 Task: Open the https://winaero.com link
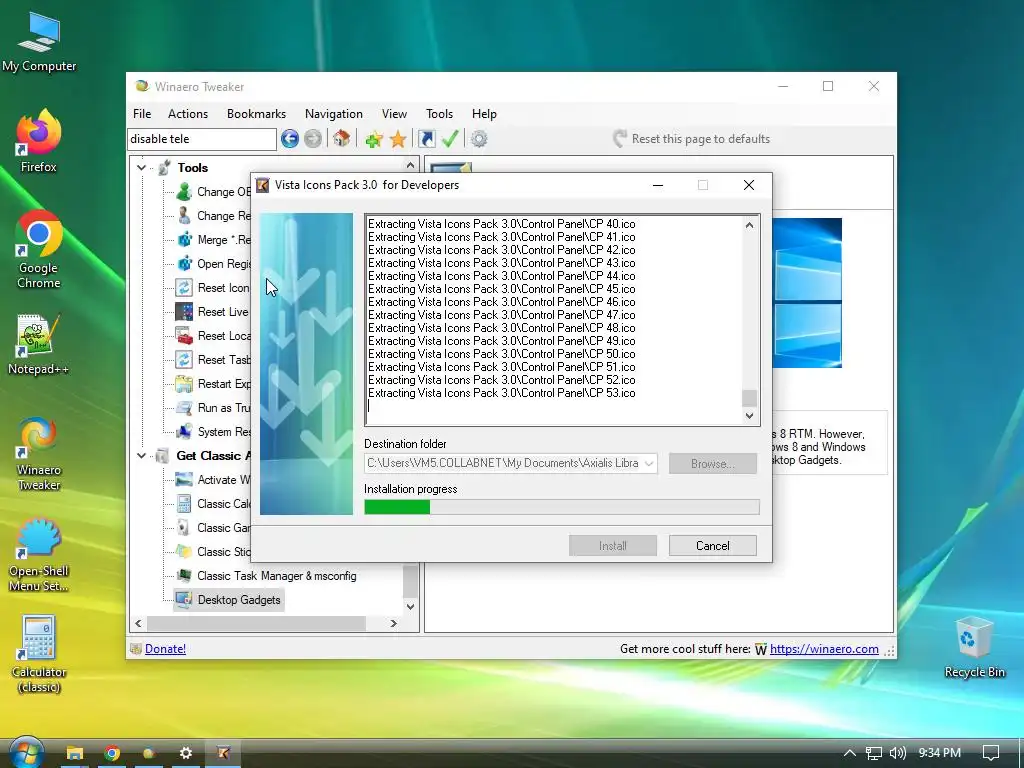pos(824,648)
